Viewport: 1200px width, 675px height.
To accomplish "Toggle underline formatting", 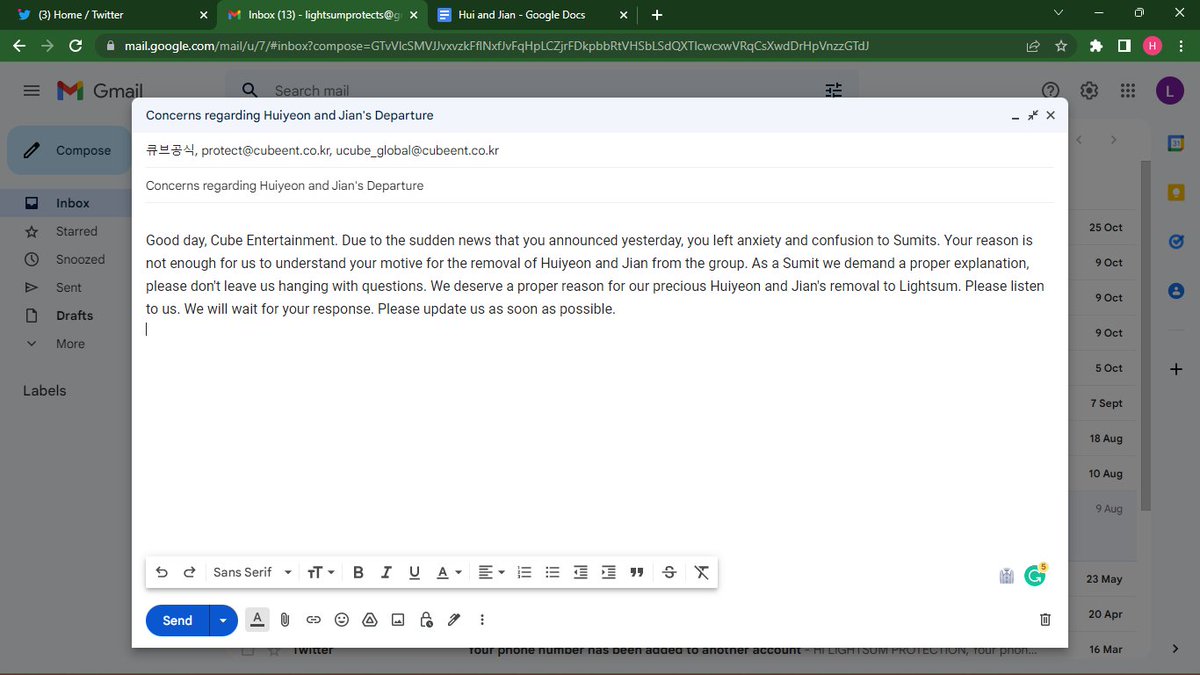I will pyautogui.click(x=414, y=573).
